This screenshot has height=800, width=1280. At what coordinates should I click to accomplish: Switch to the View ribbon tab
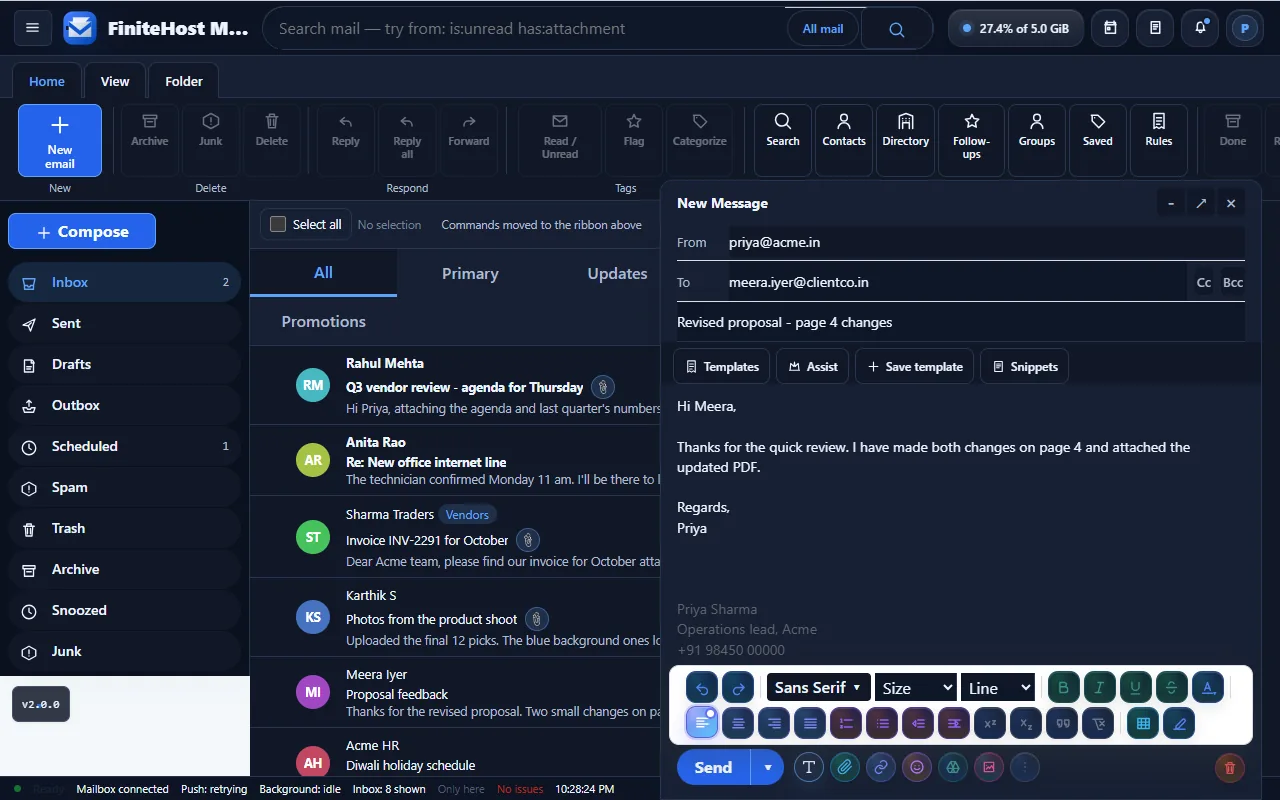tap(115, 81)
